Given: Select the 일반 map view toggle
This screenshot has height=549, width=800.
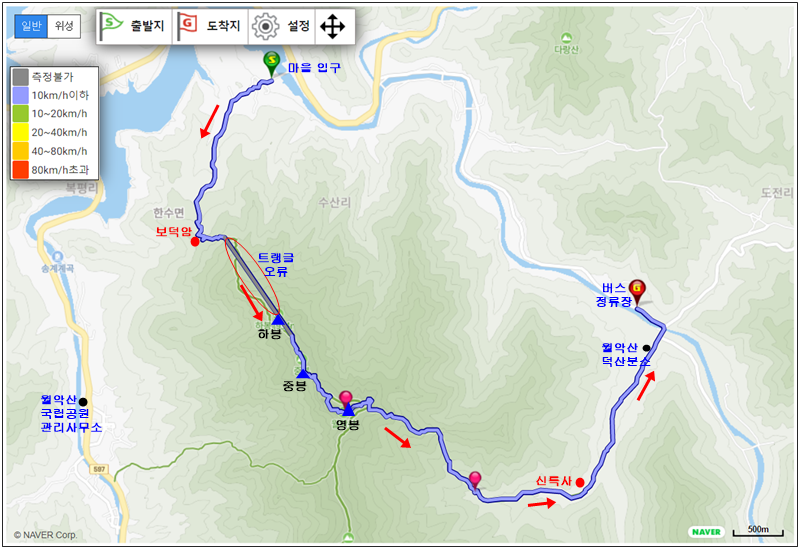Looking at the screenshot, I should coord(31,26).
